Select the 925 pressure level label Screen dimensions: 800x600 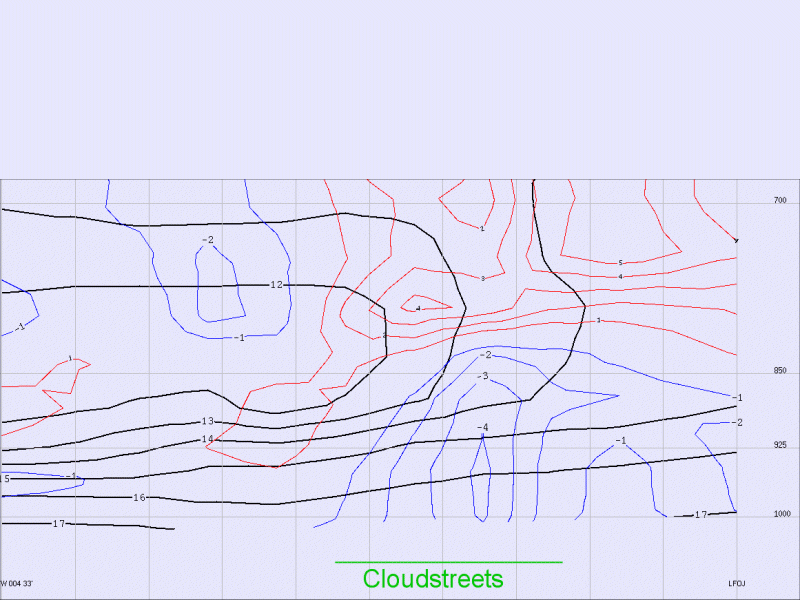[779, 444]
